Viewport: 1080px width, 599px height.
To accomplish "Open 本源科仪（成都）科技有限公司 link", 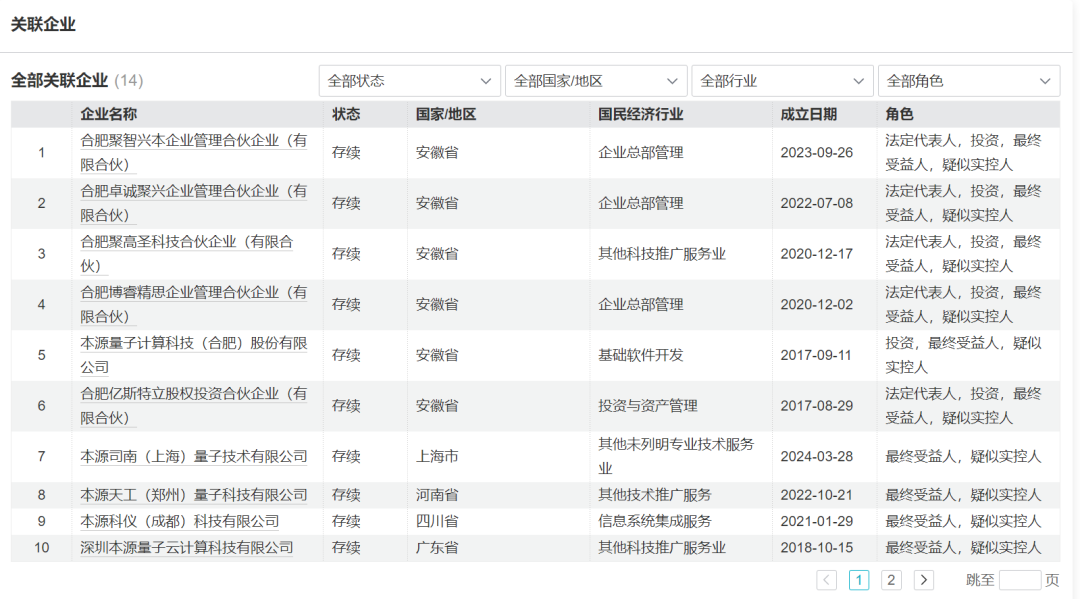I will [x=180, y=521].
